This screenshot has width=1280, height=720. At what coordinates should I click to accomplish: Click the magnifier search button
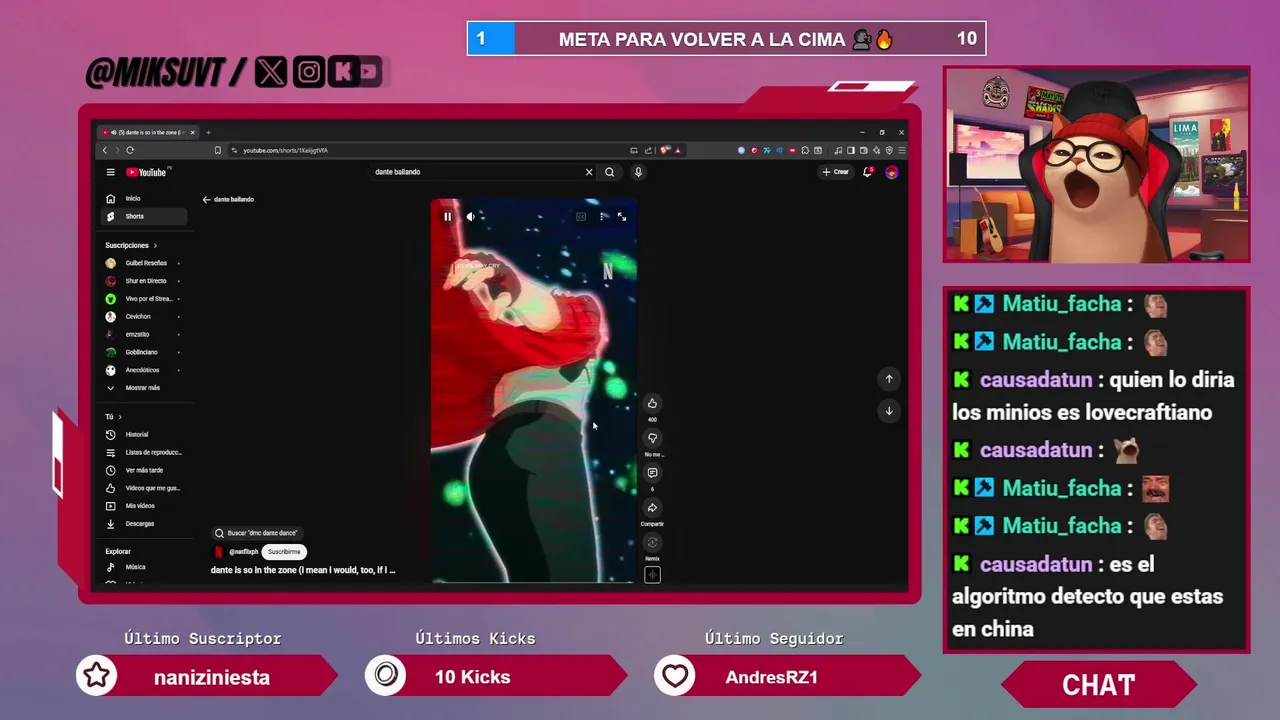click(609, 172)
